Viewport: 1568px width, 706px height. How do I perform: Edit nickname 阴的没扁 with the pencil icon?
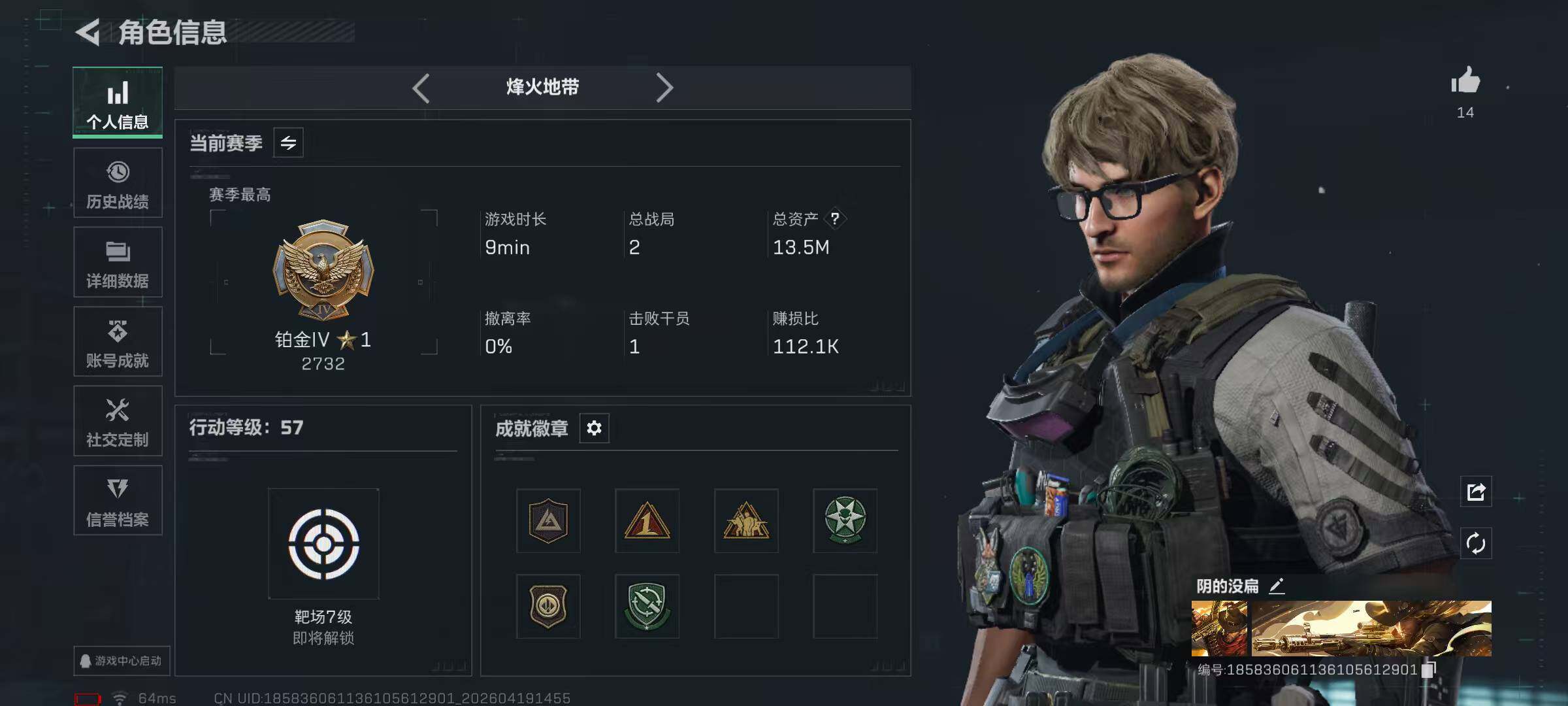click(1277, 586)
